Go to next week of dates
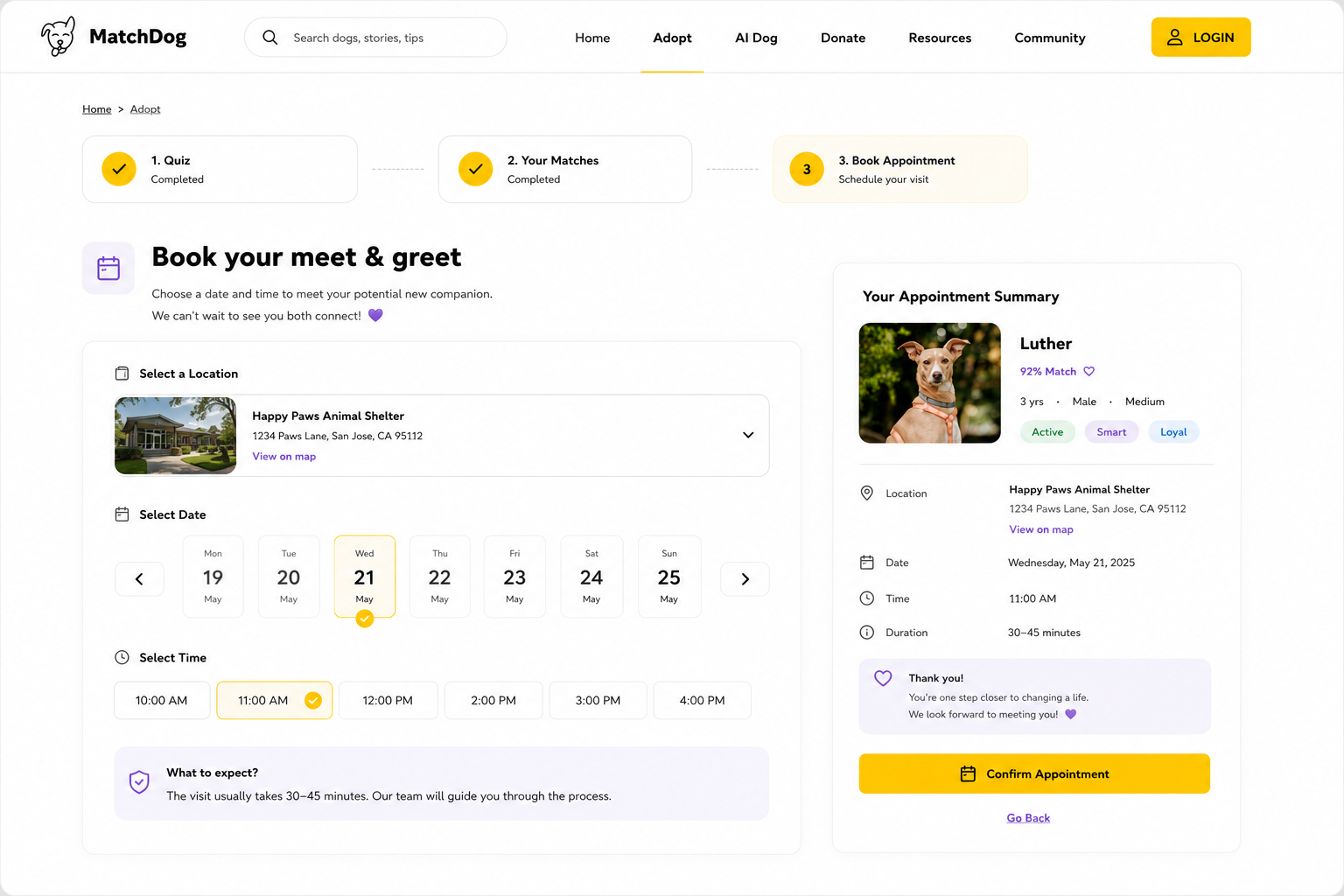The height and width of the screenshot is (896, 1344). tap(745, 578)
